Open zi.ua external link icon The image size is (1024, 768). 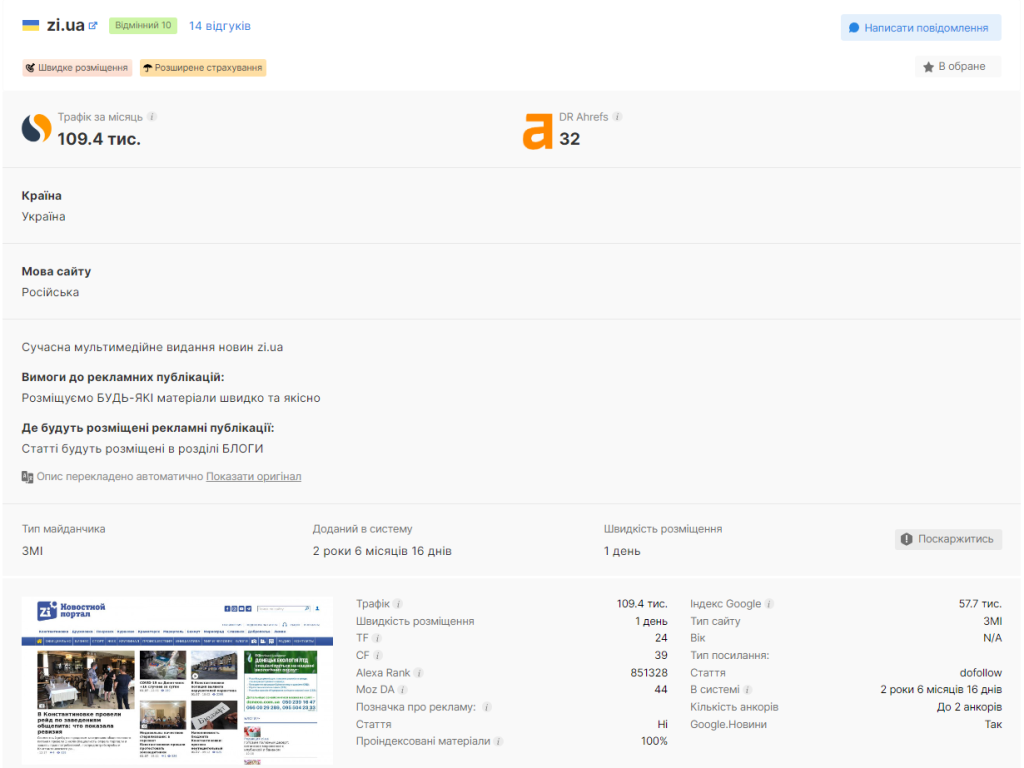coord(93,25)
